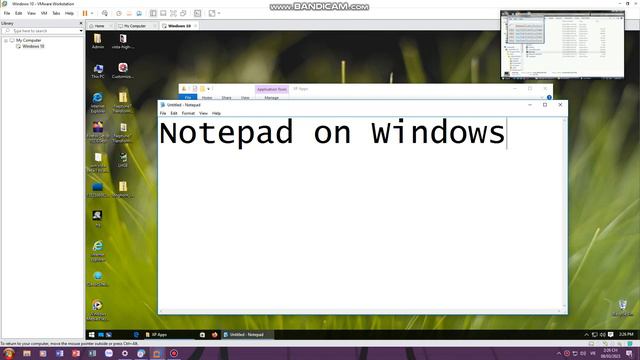Open the Home ribbon tab in Explorer
This screenshot has height=360, width=640.
(207, 98)
